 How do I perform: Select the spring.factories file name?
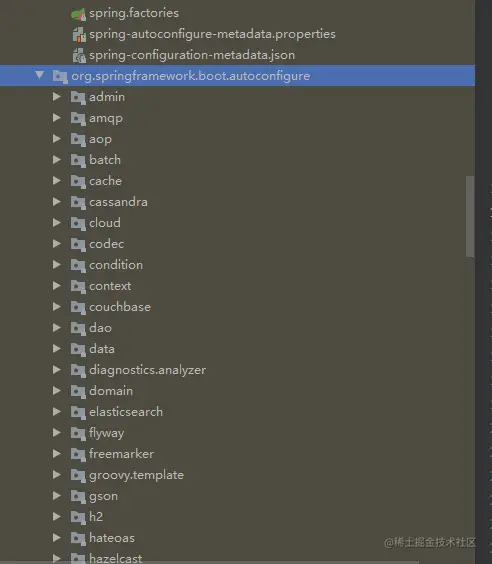click(134, 13)
